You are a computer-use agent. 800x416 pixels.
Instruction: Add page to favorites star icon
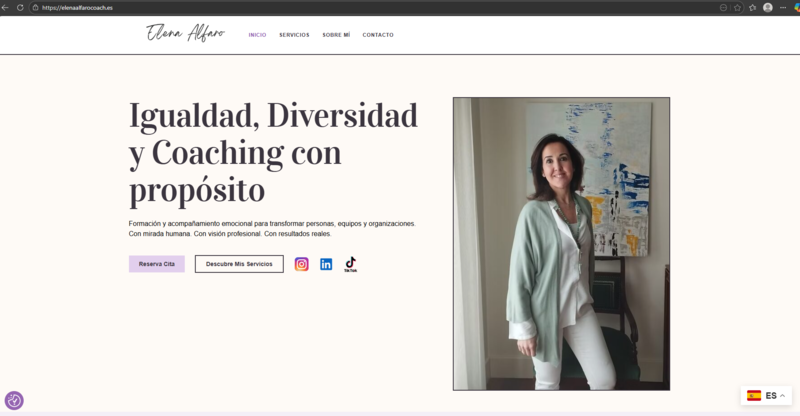[737, 7]
